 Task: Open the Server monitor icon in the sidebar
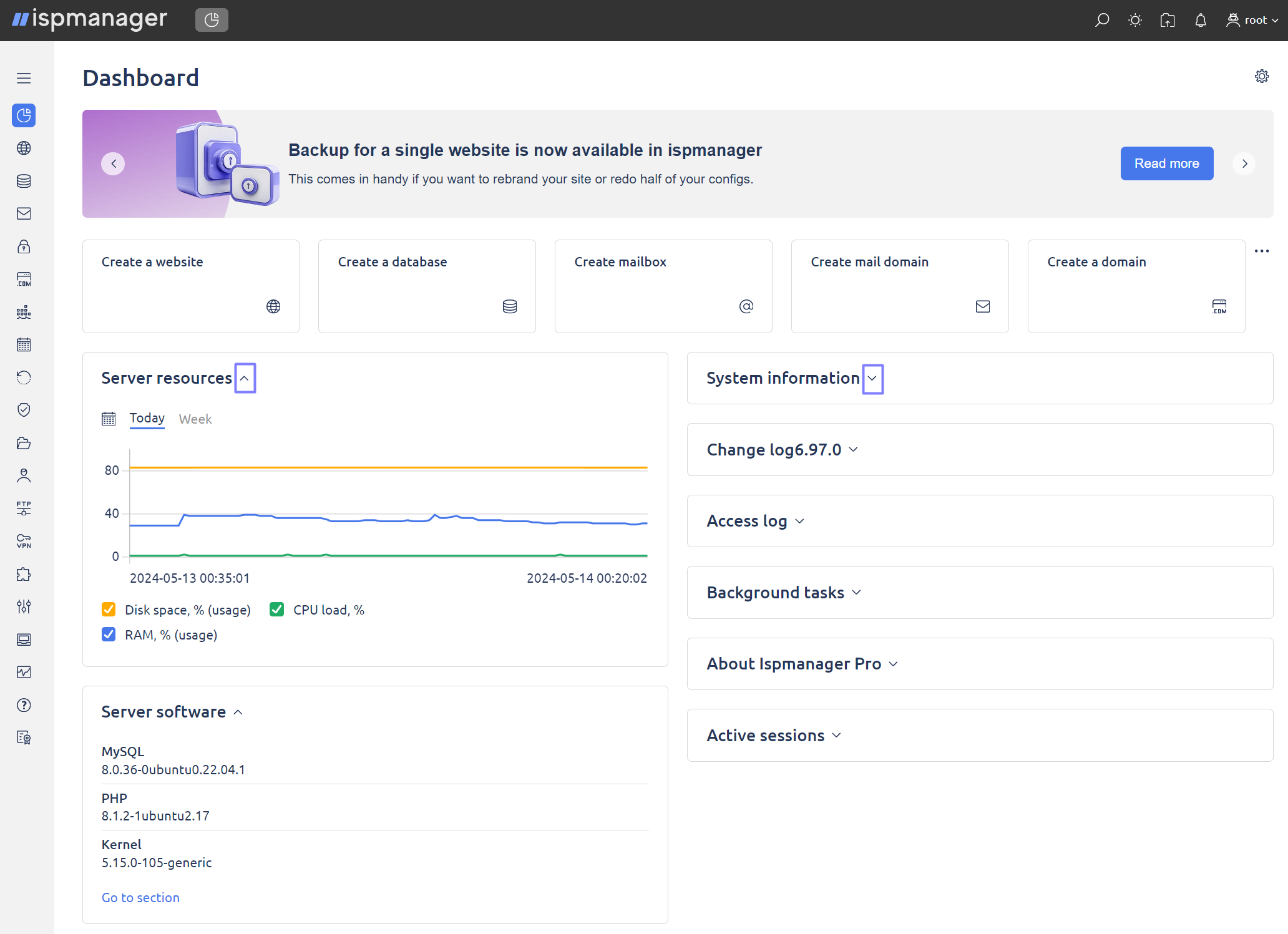point(24,640)
